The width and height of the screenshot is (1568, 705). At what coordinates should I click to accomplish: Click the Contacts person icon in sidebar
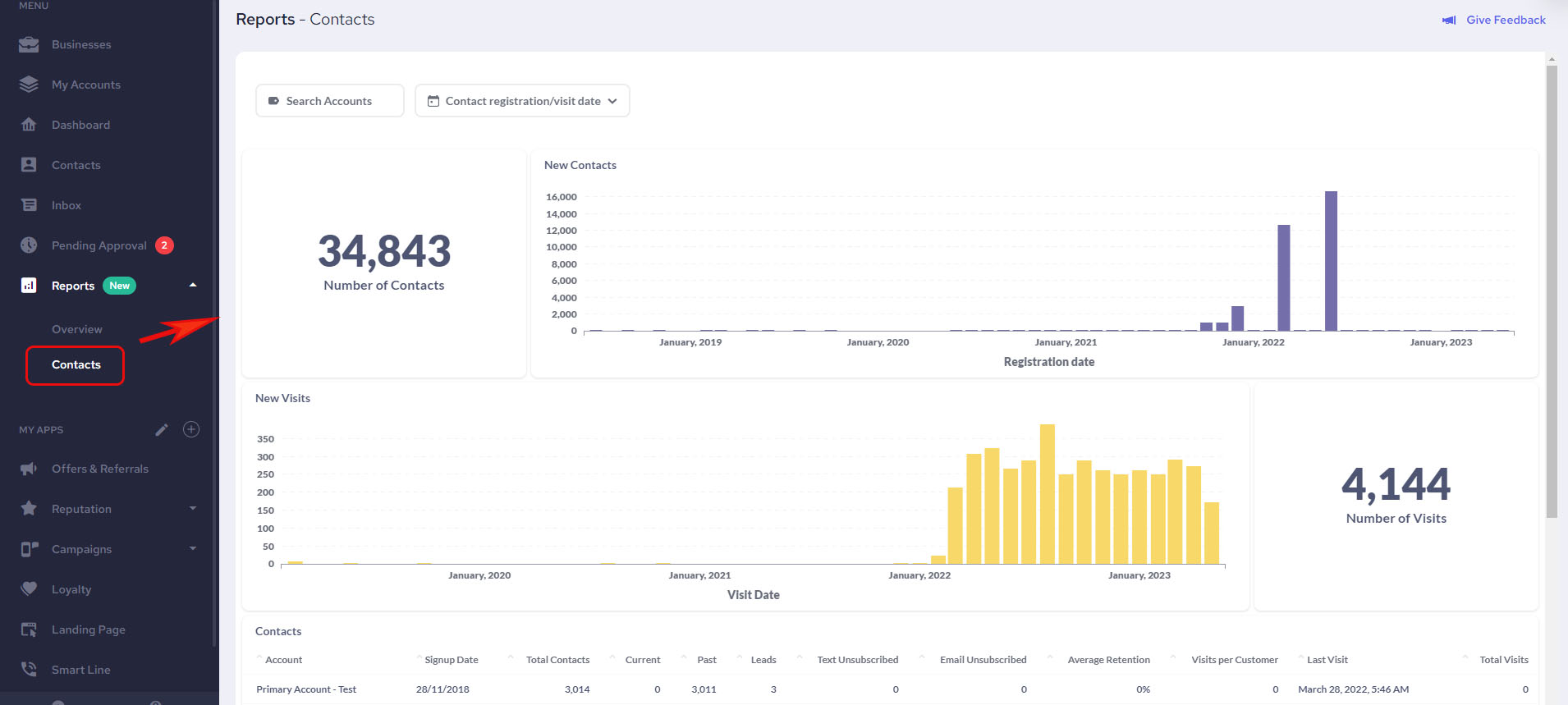29,165
